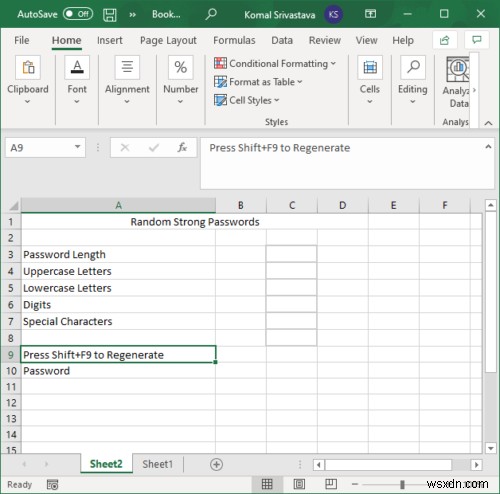Click the Clipboard paste icon

[x=28, y=67]
